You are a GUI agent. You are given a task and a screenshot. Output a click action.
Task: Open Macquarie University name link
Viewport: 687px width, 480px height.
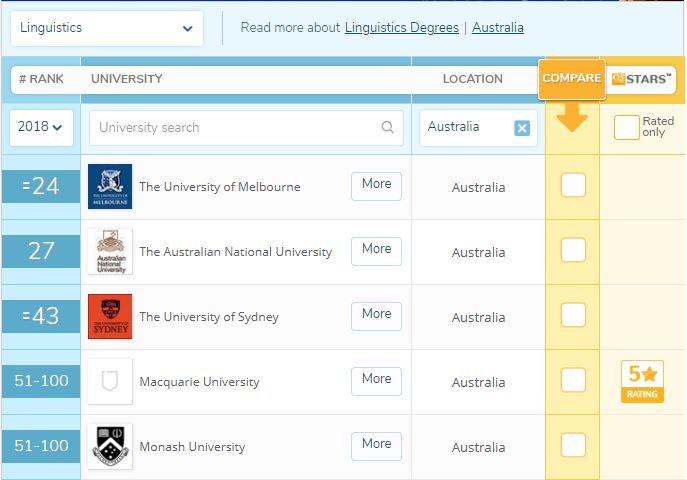pos(199,382)
